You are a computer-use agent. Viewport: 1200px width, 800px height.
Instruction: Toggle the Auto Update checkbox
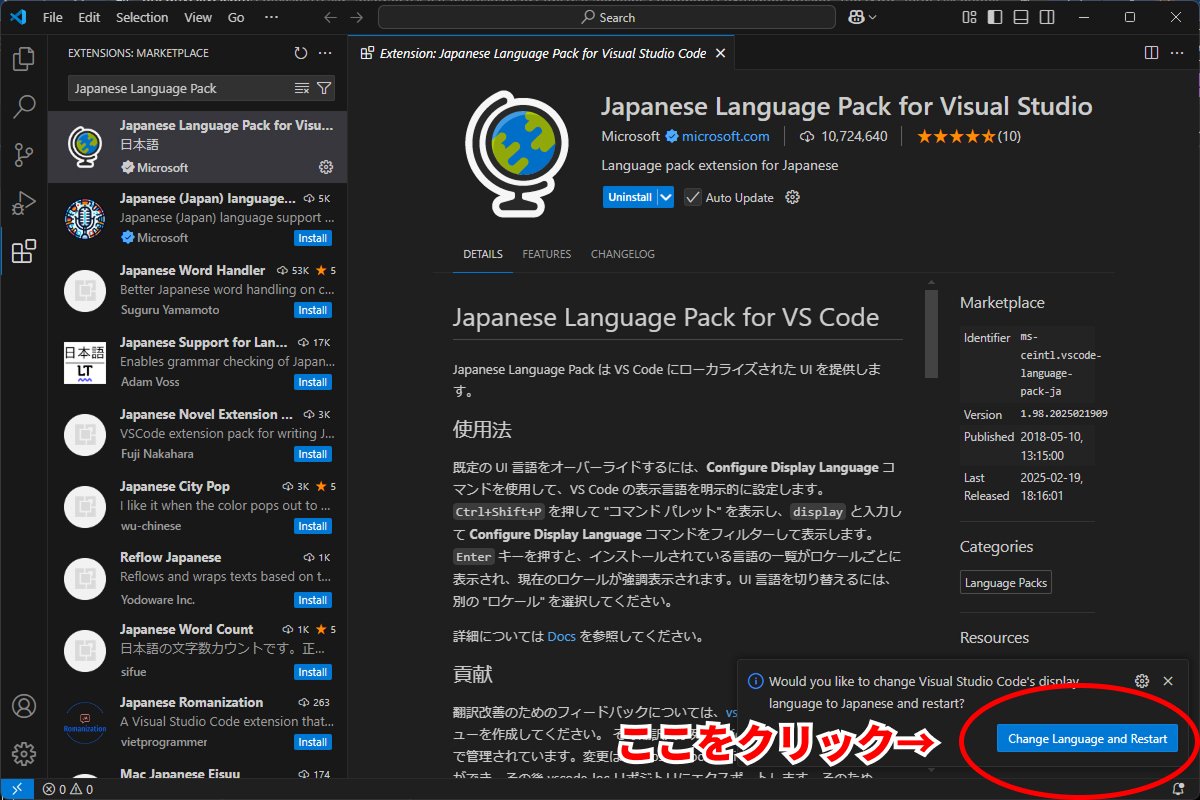coord(692,197)
